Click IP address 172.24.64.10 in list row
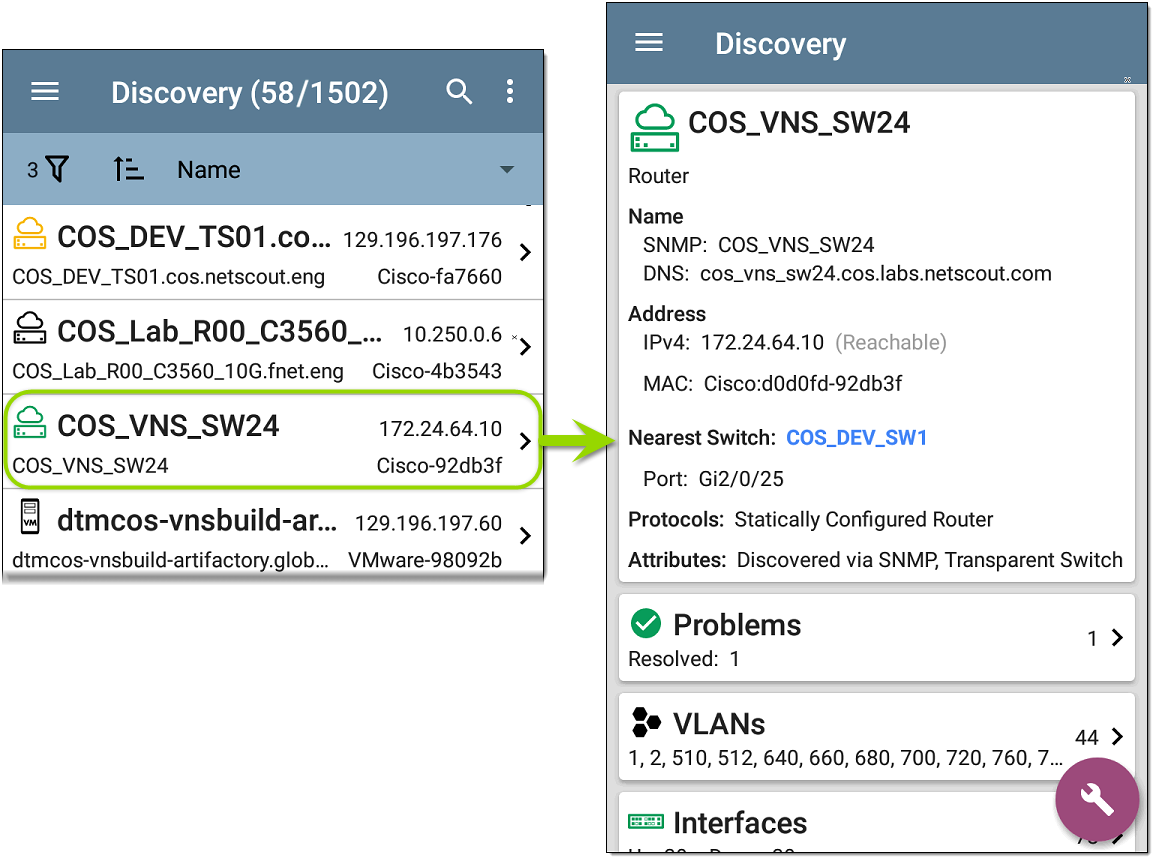The height and width of the screenshot is (858, 1154). 440,429
